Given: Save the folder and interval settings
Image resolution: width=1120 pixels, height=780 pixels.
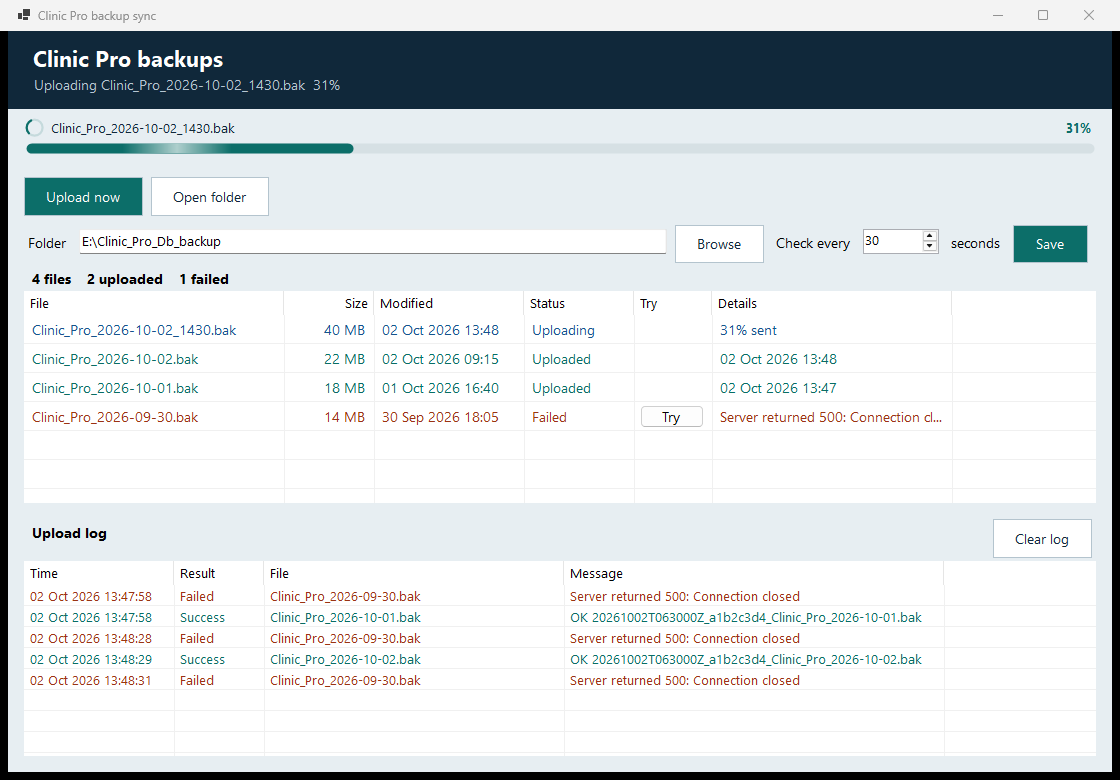Looking at the screenshot, I should click(1050, 244).
